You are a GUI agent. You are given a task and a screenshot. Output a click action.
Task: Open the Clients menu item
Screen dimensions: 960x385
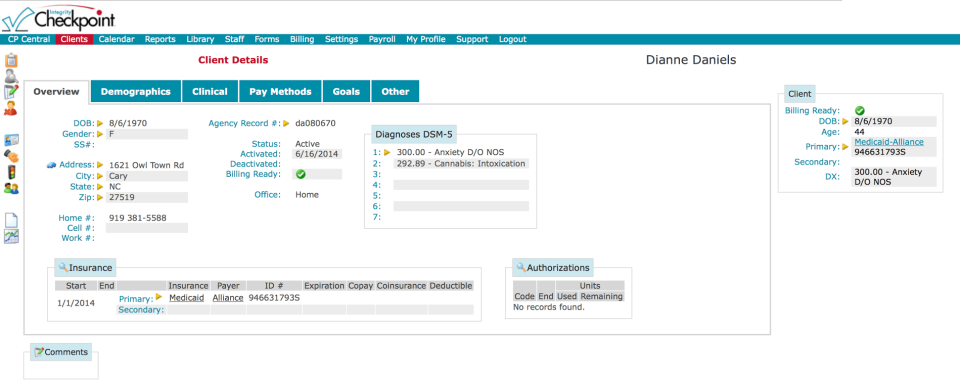tap(74, 39)
